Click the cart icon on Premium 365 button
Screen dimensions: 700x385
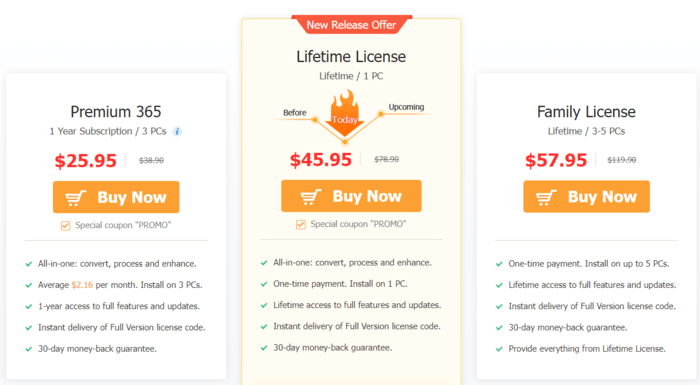[x=75, y=197]
